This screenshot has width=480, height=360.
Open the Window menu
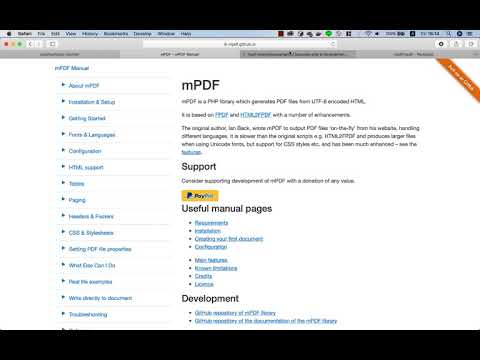pyautogui.click(x=166, y=34)
